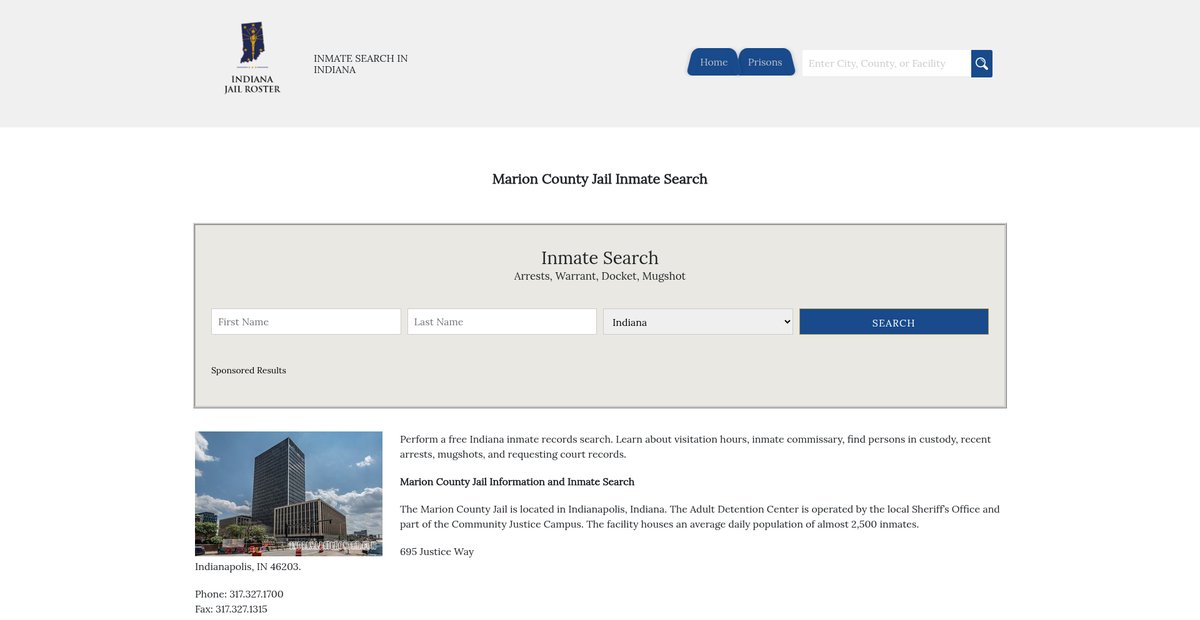This screenshot has width=1200, height=620.
Task: Click the Marion County Jail Inmate Search heading
Action: pos(600,179)
